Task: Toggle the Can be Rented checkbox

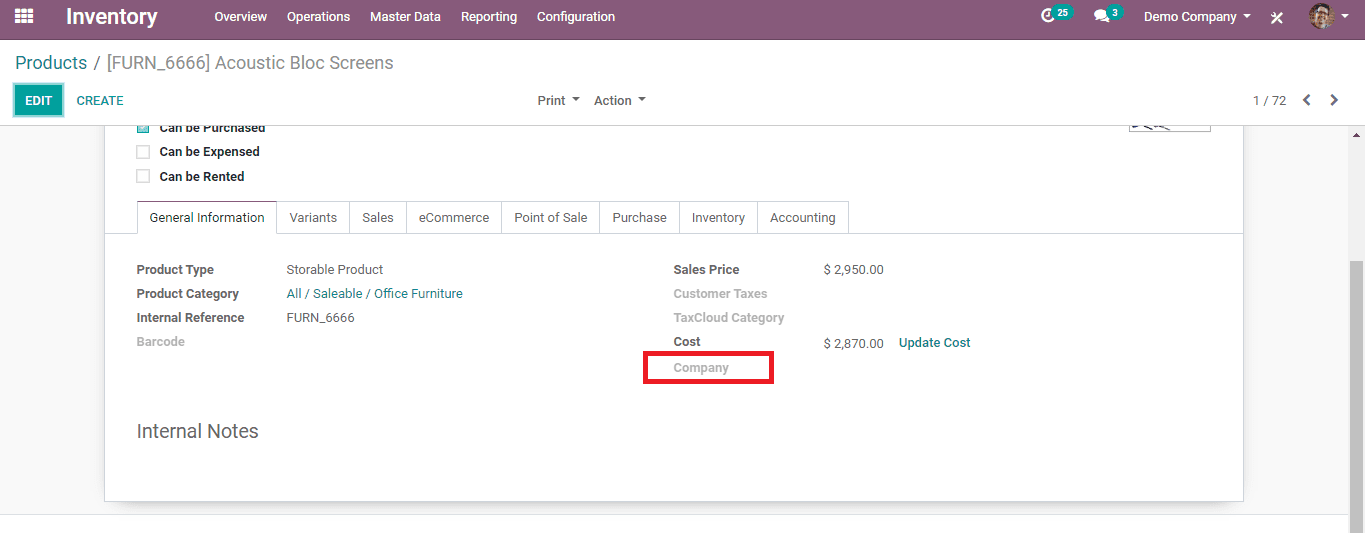Action: pyautogui.click(x=143, y=176)
